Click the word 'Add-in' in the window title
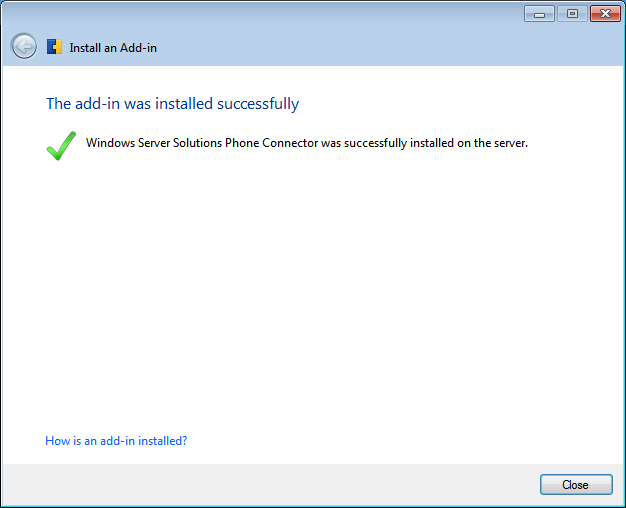Image resolution: width=626 pixels, height=508 pixels. click(x=138, y=48)
